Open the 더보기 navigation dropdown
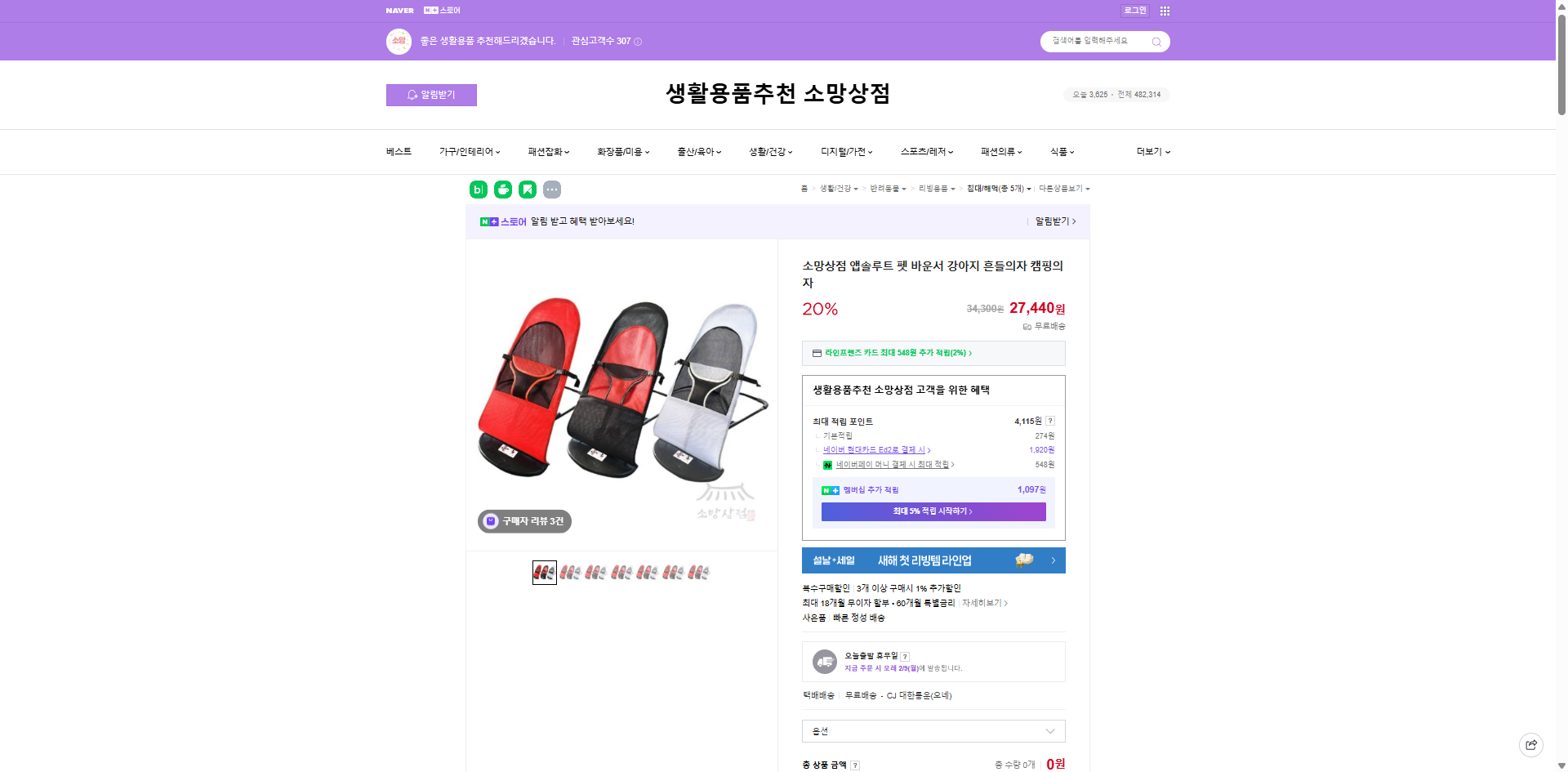The width and height of the screenshot is (1568, 772). [1151, 151]
